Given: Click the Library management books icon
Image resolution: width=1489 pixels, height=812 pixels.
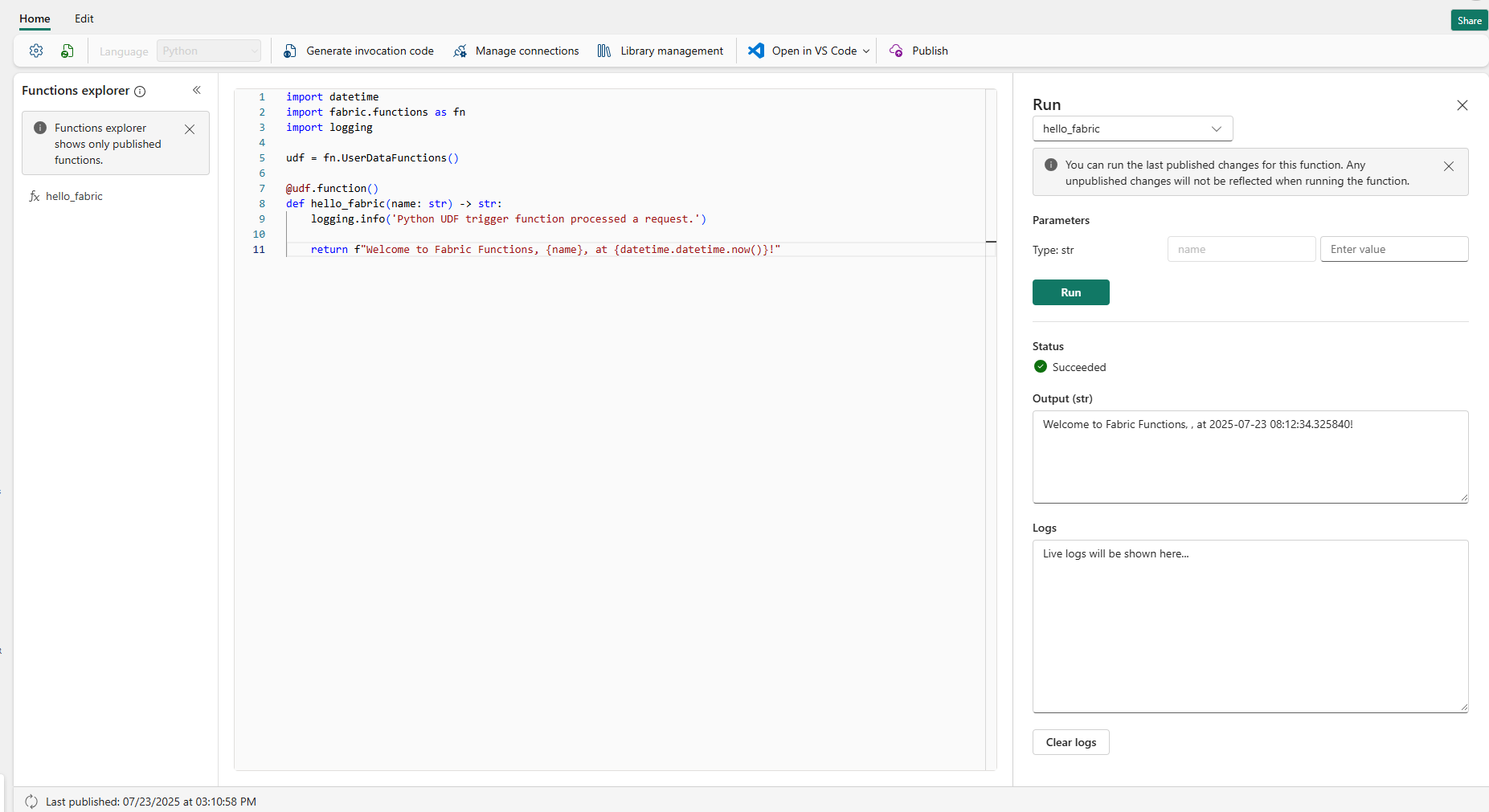Looking at the screenshot, I should [x=604, y=51].
